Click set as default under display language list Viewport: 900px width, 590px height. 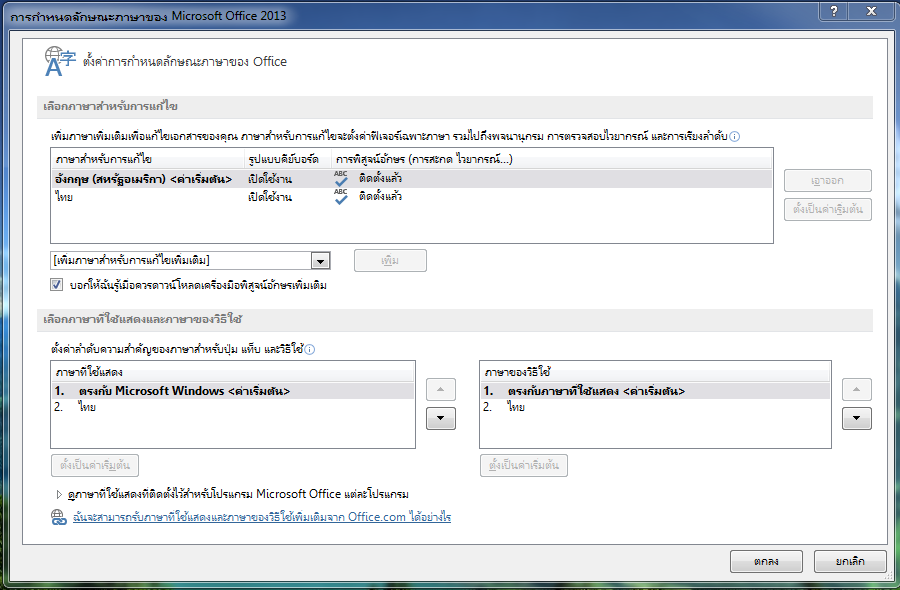[x=95, y=465]
